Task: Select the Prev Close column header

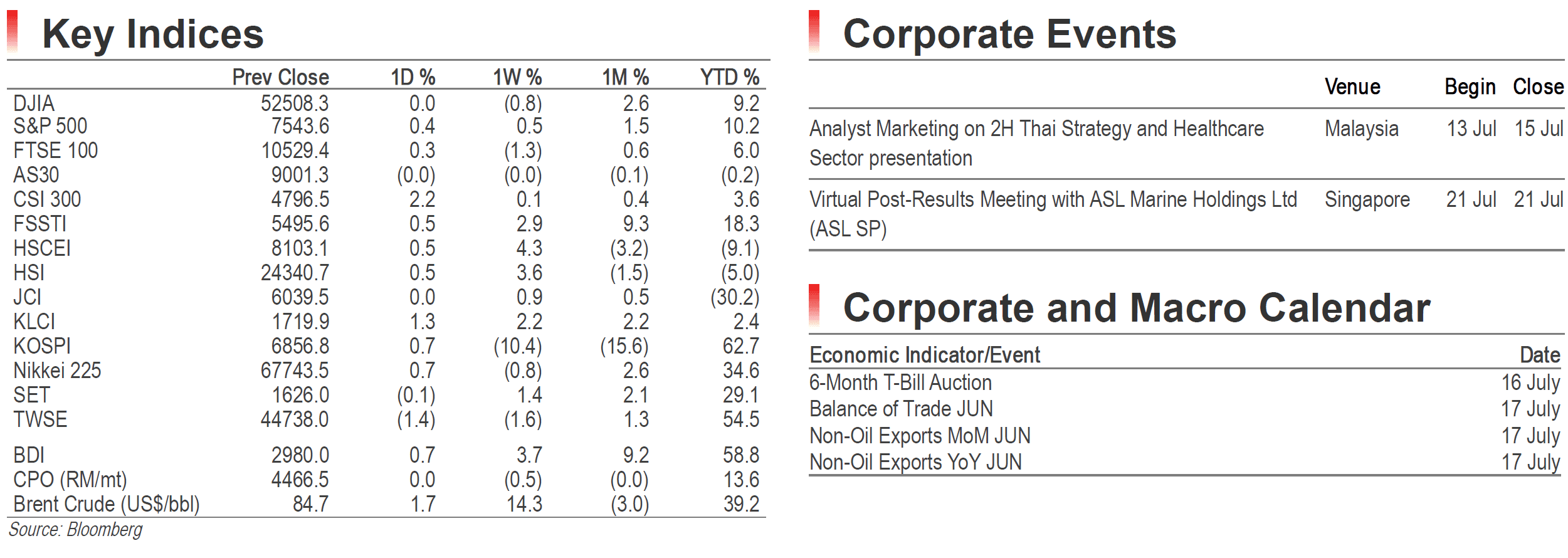Action: pos(280,77)
